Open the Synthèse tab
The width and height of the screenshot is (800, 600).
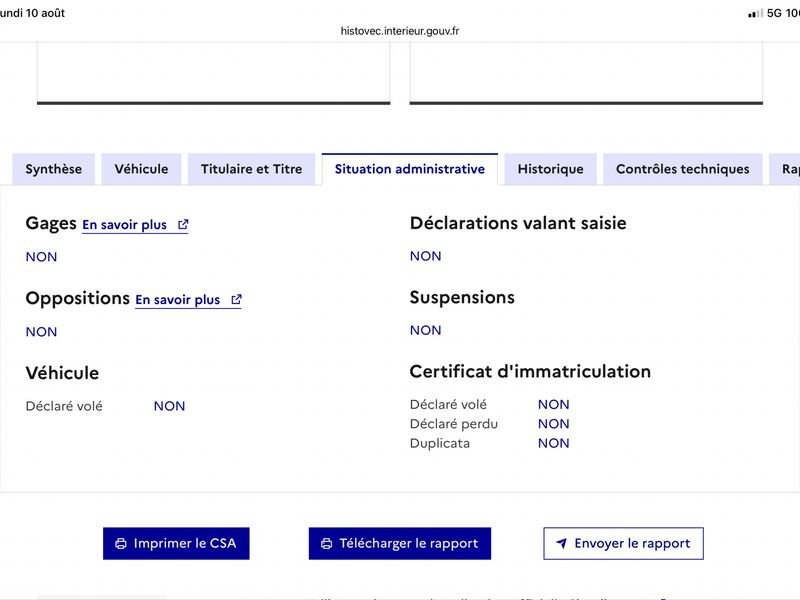(54, 169)
